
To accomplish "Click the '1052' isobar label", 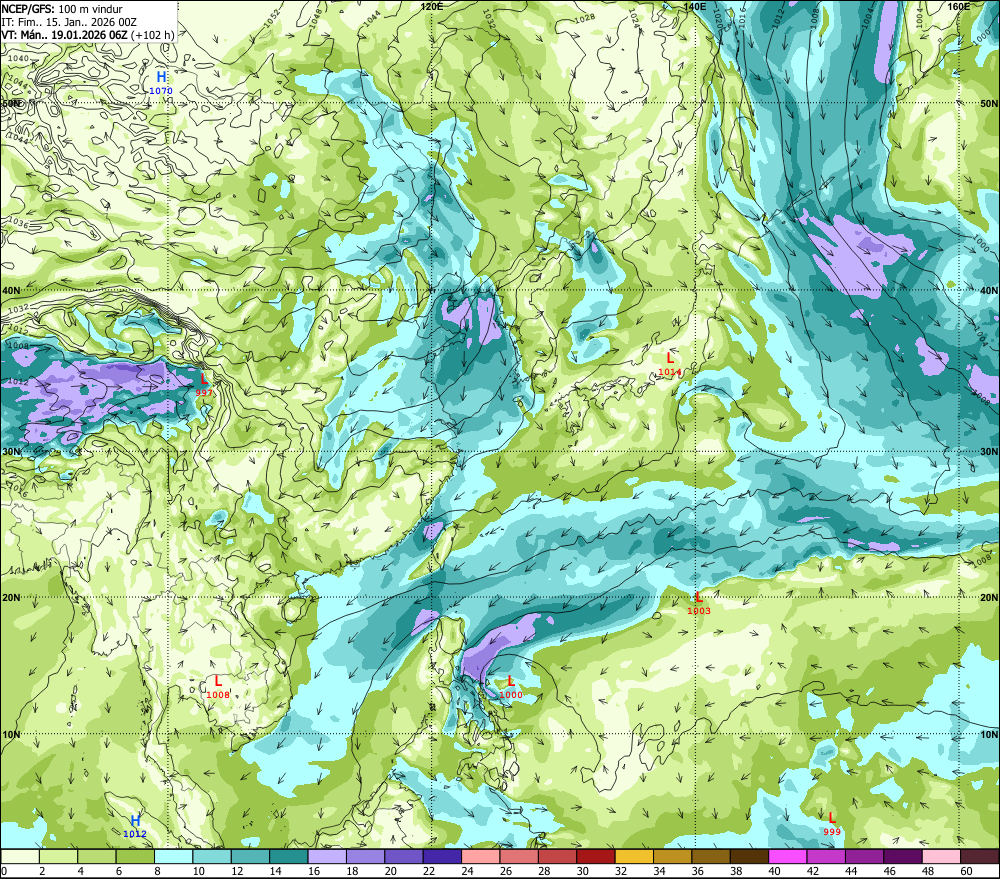I will pyautogui.click(x=271, y=17).
